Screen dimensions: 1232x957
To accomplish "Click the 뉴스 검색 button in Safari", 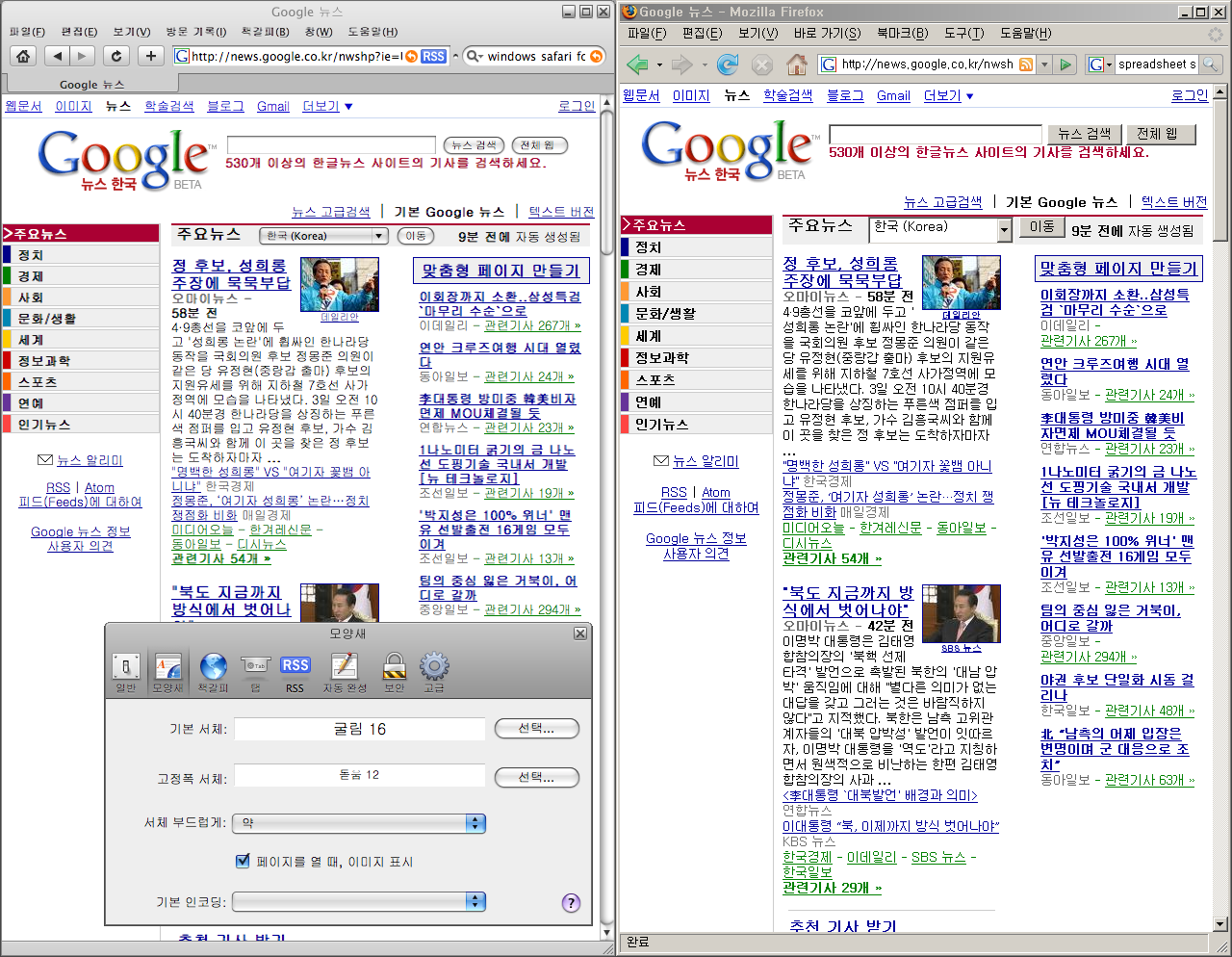I will [474, 145].
